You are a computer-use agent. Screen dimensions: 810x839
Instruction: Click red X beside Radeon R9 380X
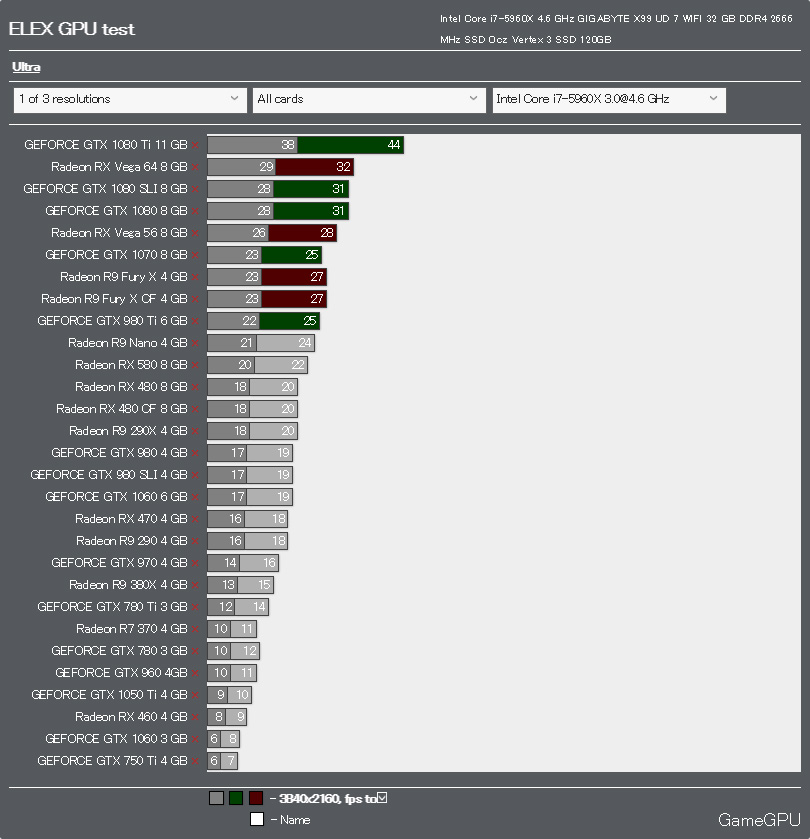coord(195,585)
